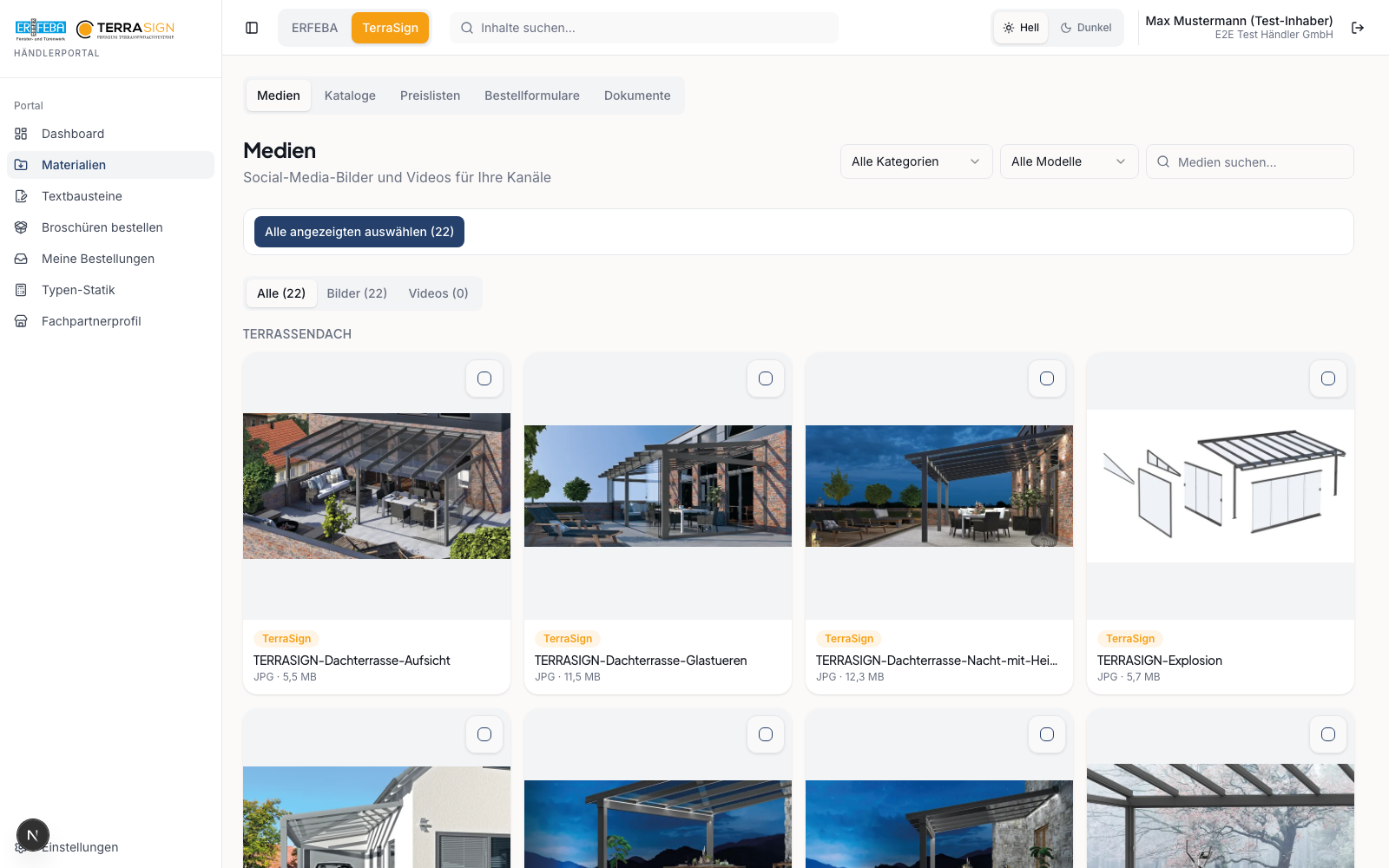Viewport: 1389px width, 868px height.
Task: Select ERFEBA brand switch
Action: (314, 28)
